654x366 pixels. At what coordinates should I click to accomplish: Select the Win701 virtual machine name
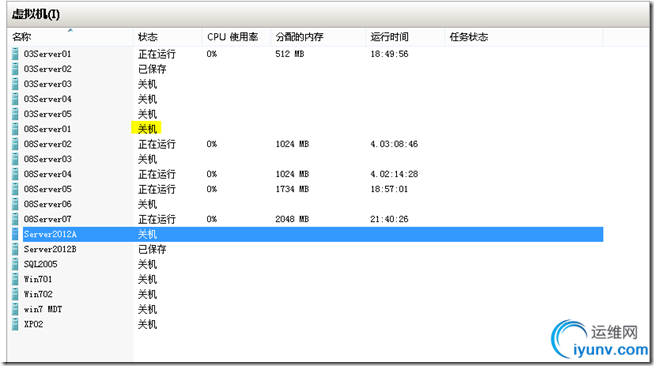pyautogui.click(x=38, y=279)
